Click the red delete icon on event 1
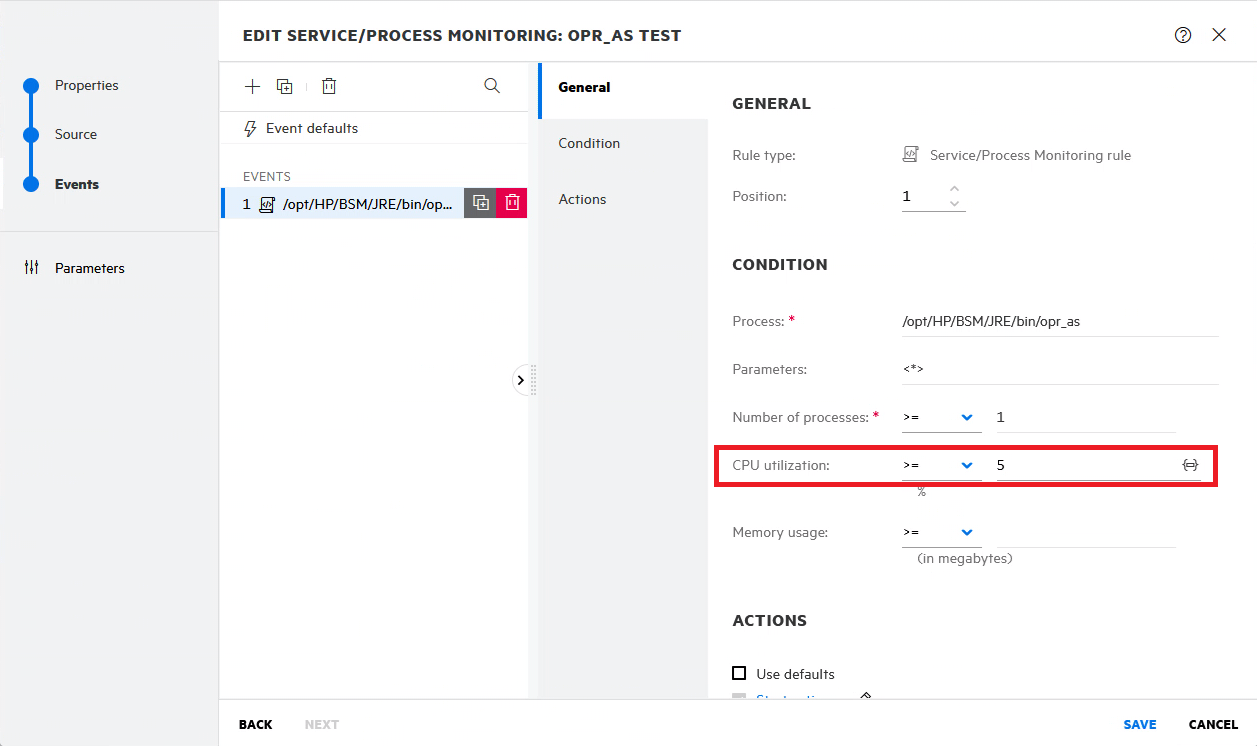Image resolution: width=1257 pixels, height=746 pixels. tap(512, 202)
